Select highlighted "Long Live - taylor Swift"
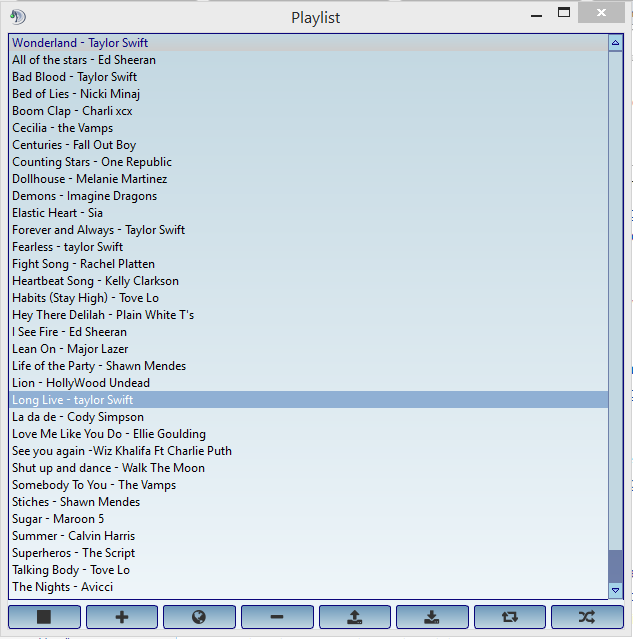 click(x=308, y=400)
